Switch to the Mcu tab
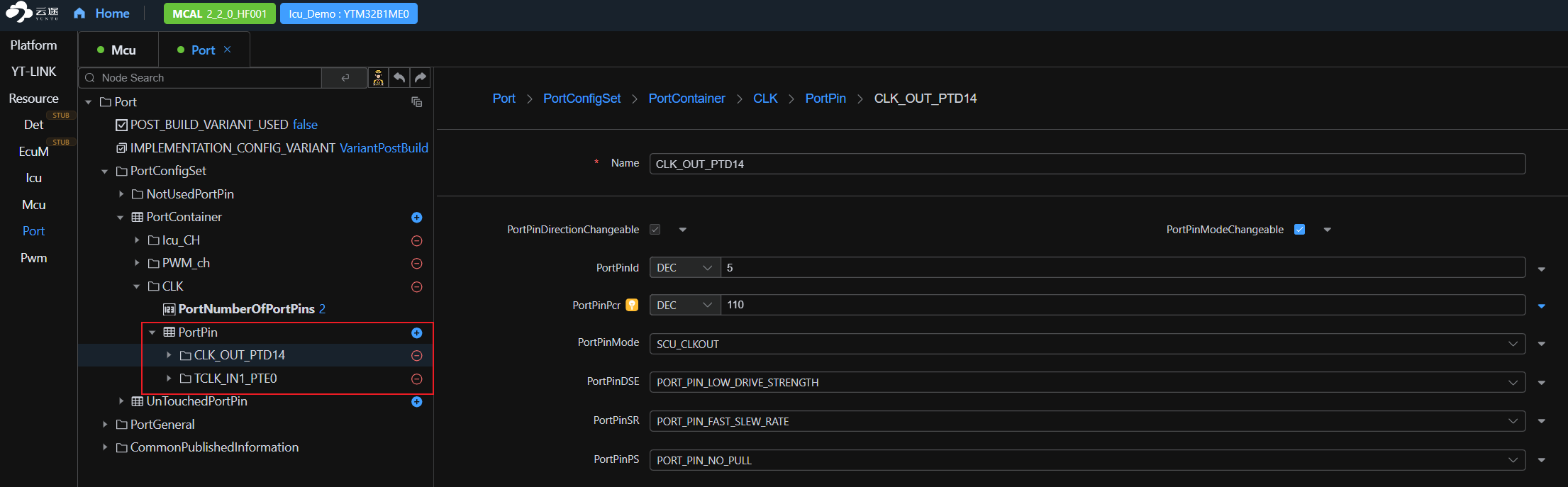 point(117,50)
